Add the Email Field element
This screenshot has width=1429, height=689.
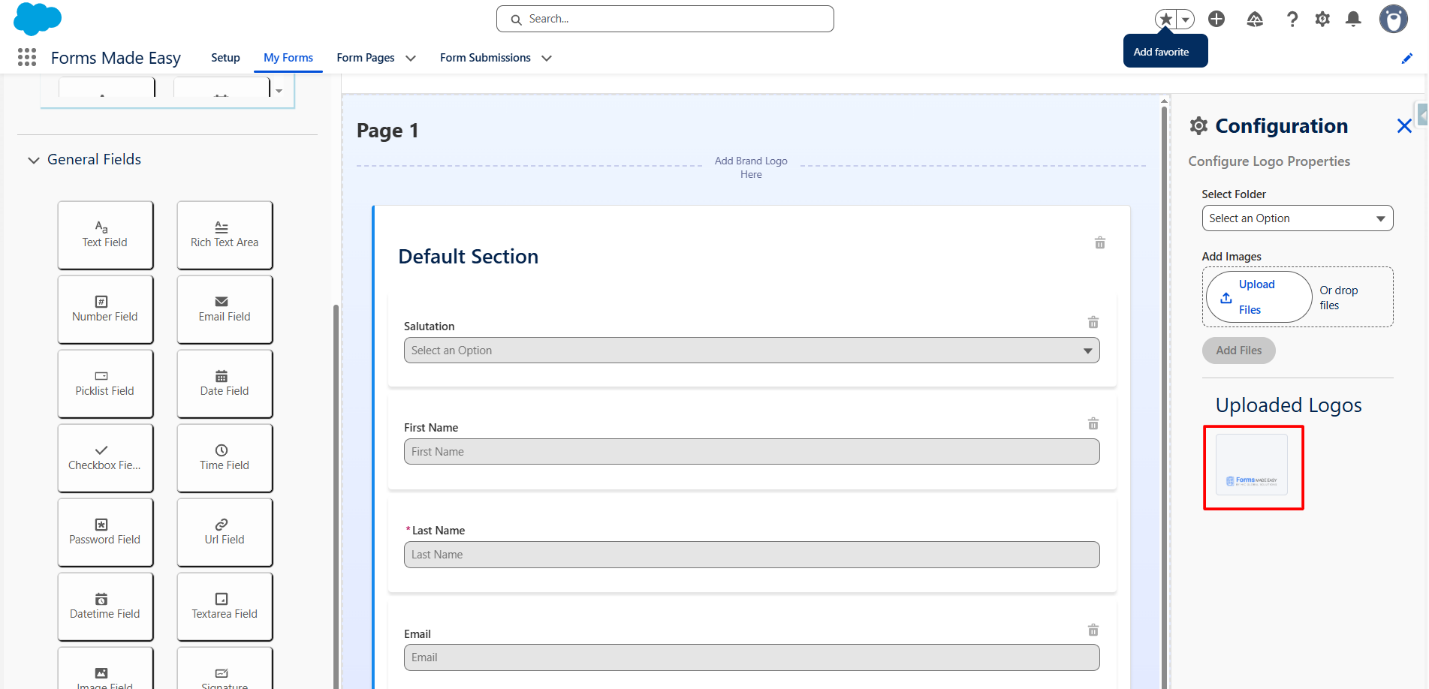point(224,308)
